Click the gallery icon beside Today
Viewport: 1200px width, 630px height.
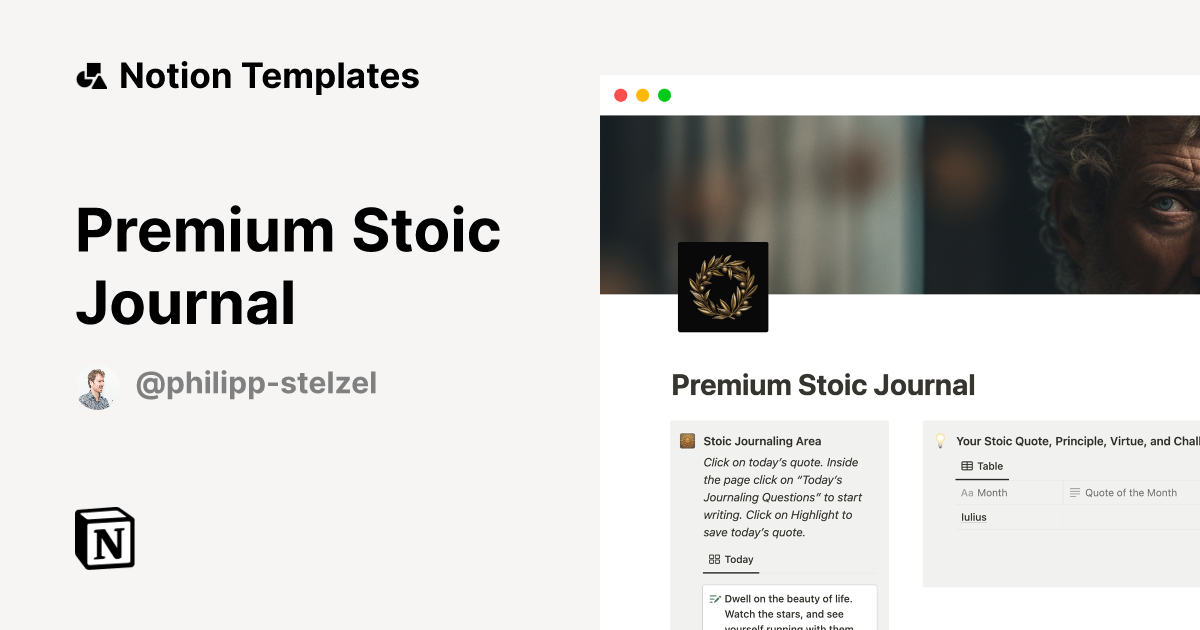(714, 560)
